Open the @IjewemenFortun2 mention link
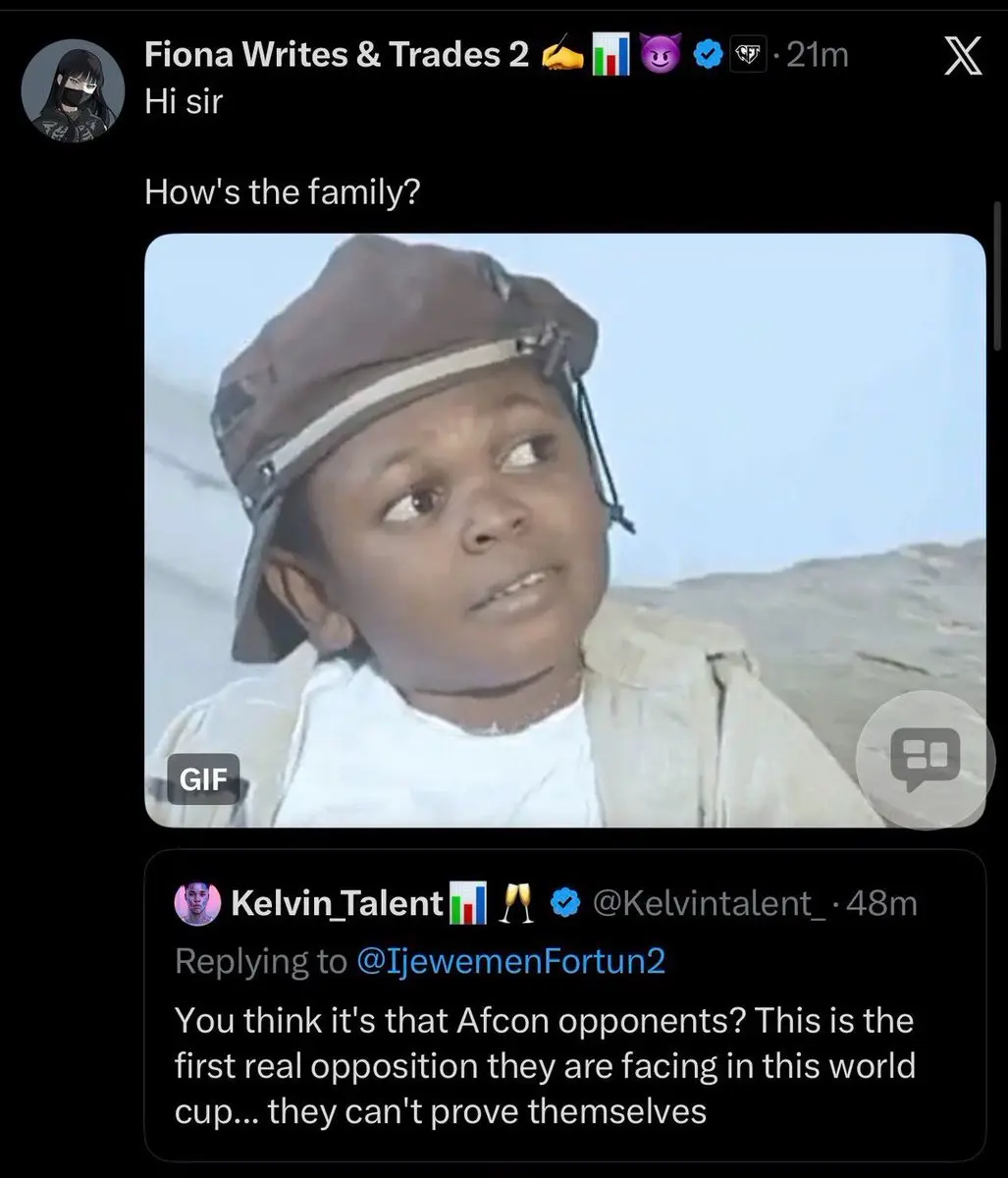This screenshot has width=1008, height=1178. pyautogui.click(x=508, y=961)
